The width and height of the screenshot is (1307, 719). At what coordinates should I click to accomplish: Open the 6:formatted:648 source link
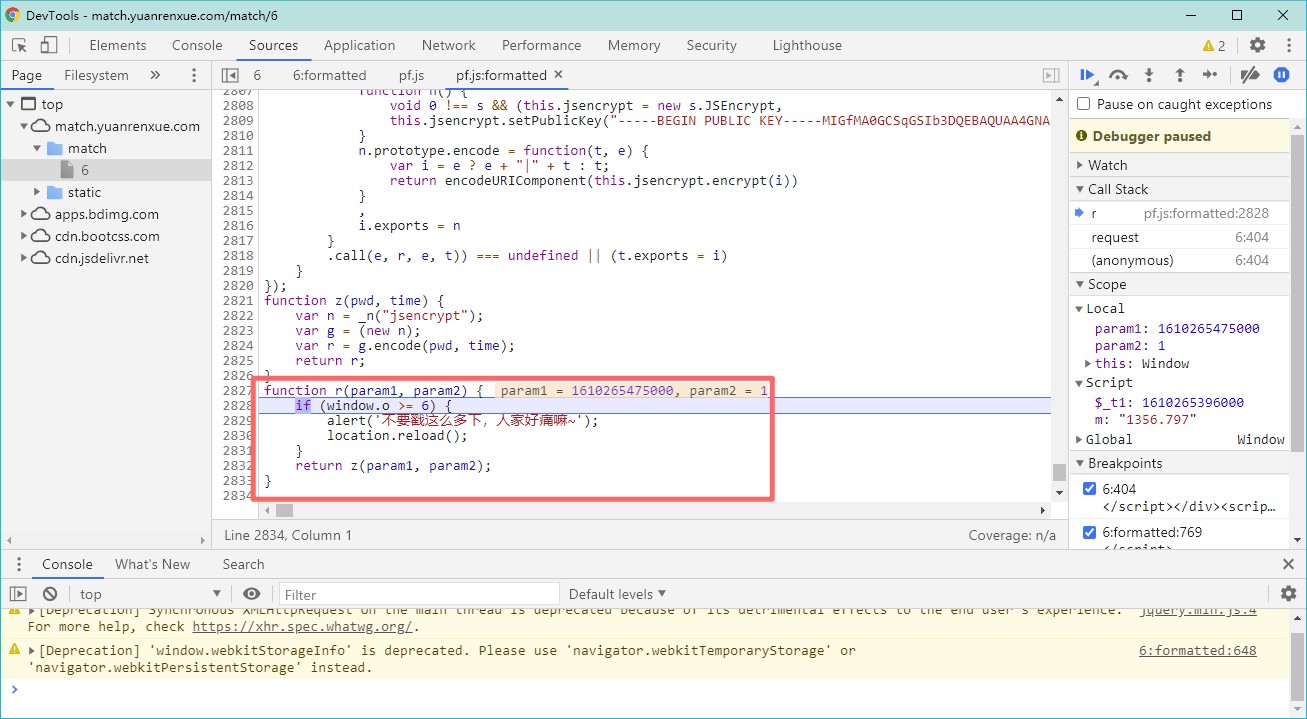coord(1198,650)
